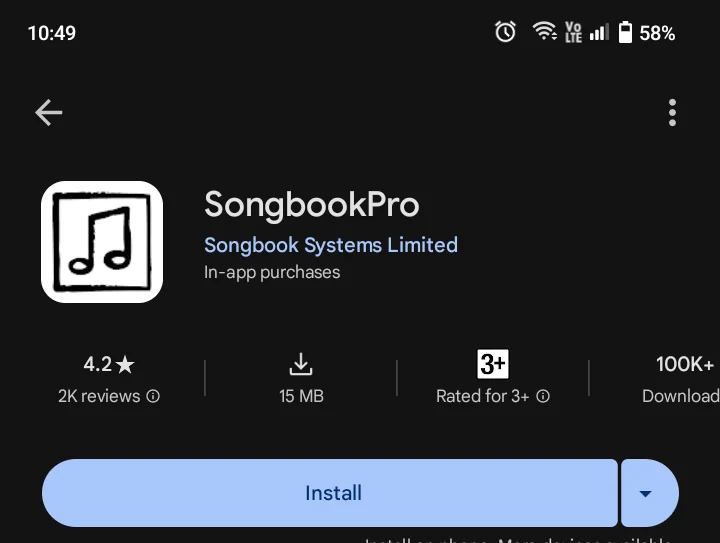Tap the SongbookPro music note app icon

[x=102, y=242]
